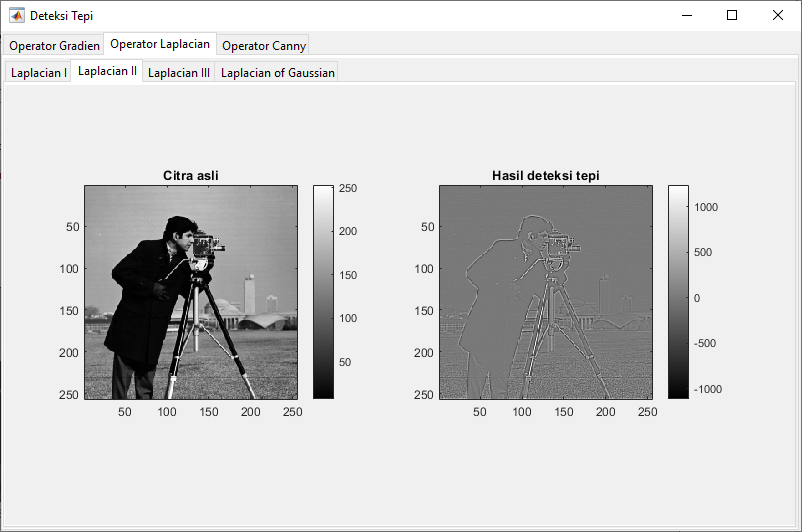Select the Laplacian II sub-tab

(107, 71)
